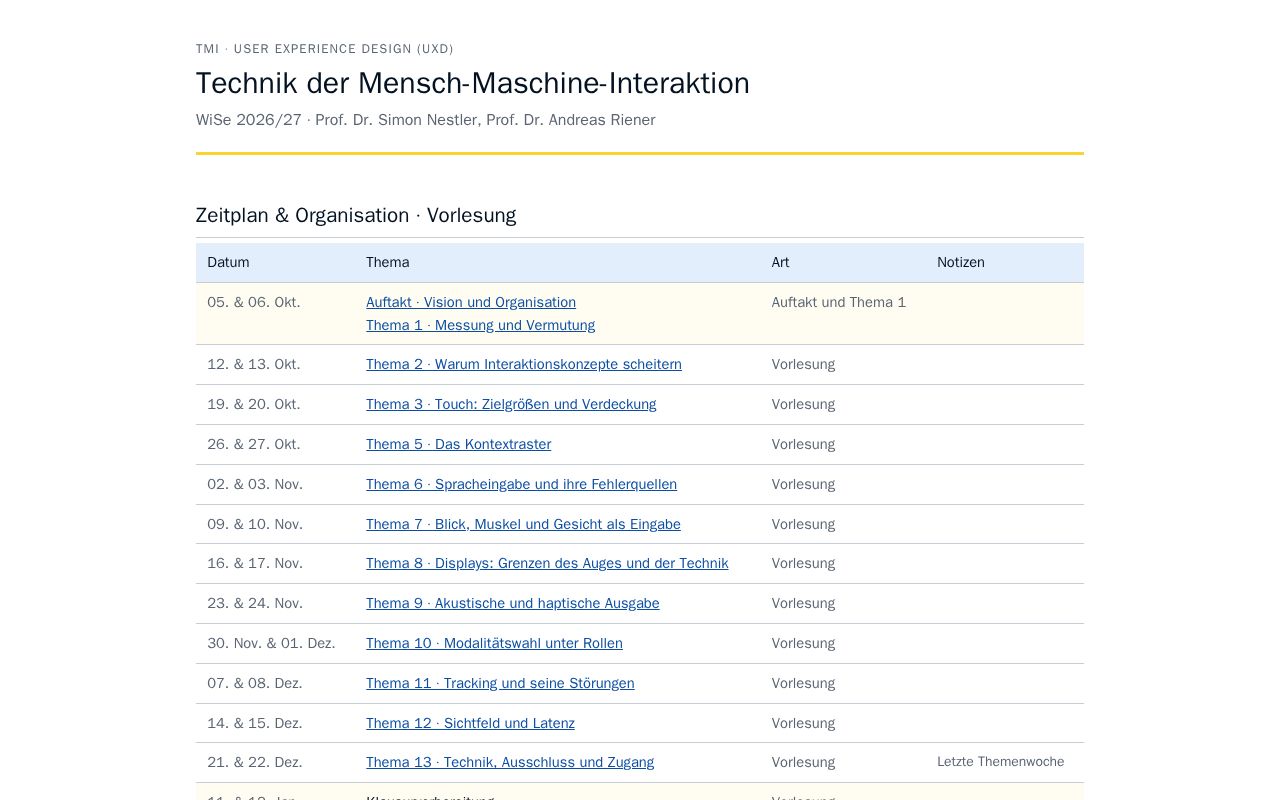Open Thema 13 Technik, Ausschluss und Zugang
This screenshot has width=1280, height=800.
510,762
